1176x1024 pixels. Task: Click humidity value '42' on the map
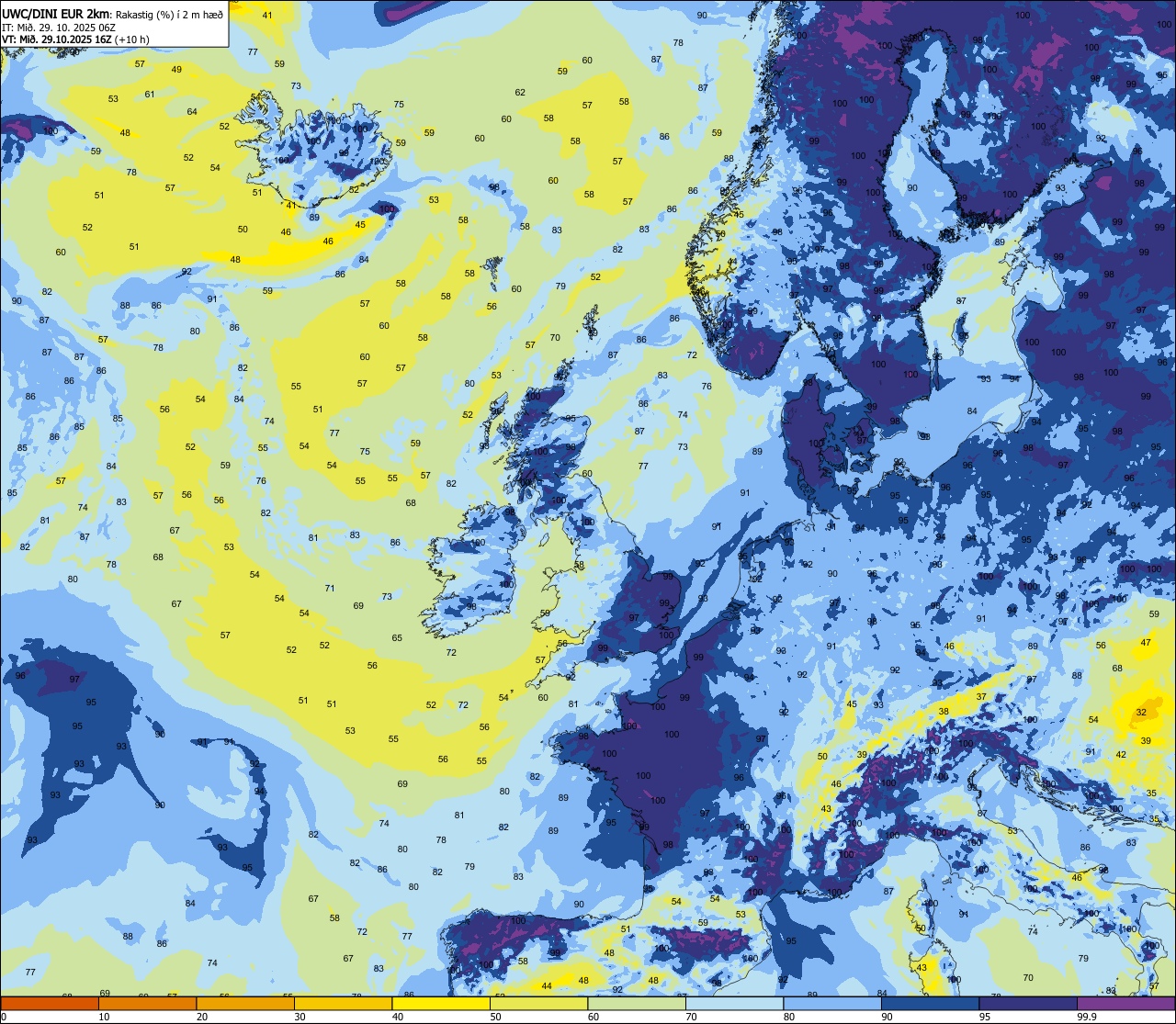click(x=1121, y=755)
